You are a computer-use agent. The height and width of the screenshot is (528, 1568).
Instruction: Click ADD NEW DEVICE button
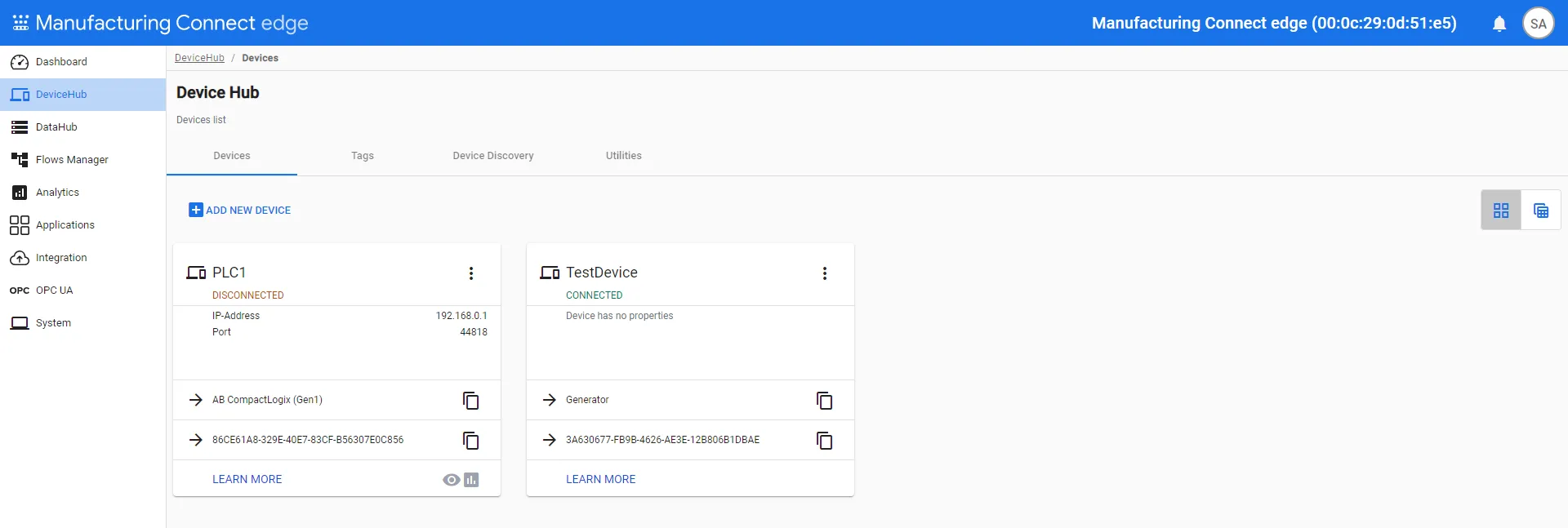point(240,210)
